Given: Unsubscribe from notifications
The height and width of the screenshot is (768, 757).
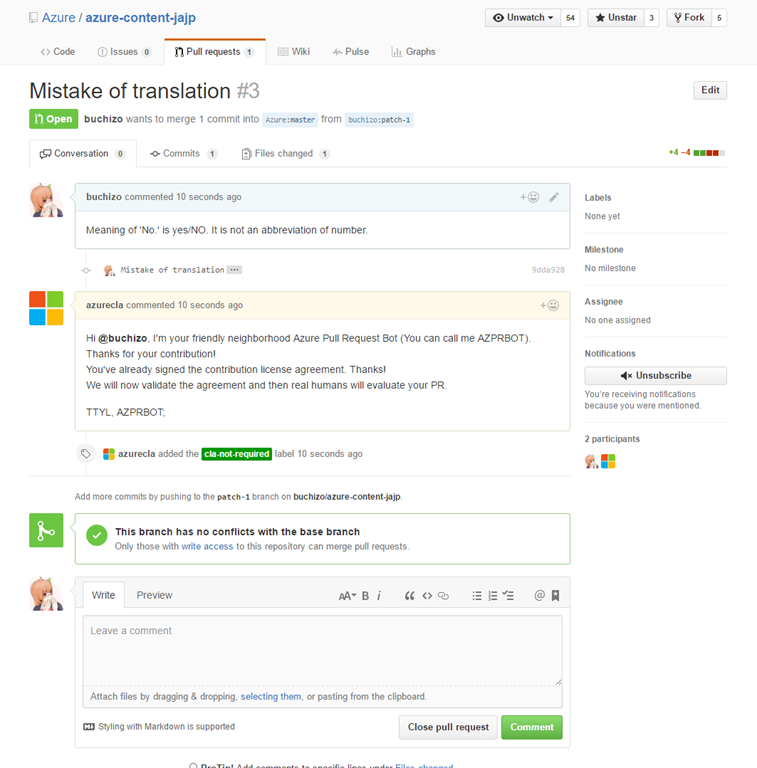Looking at the screenshot, I should click(x=656, y=376).
